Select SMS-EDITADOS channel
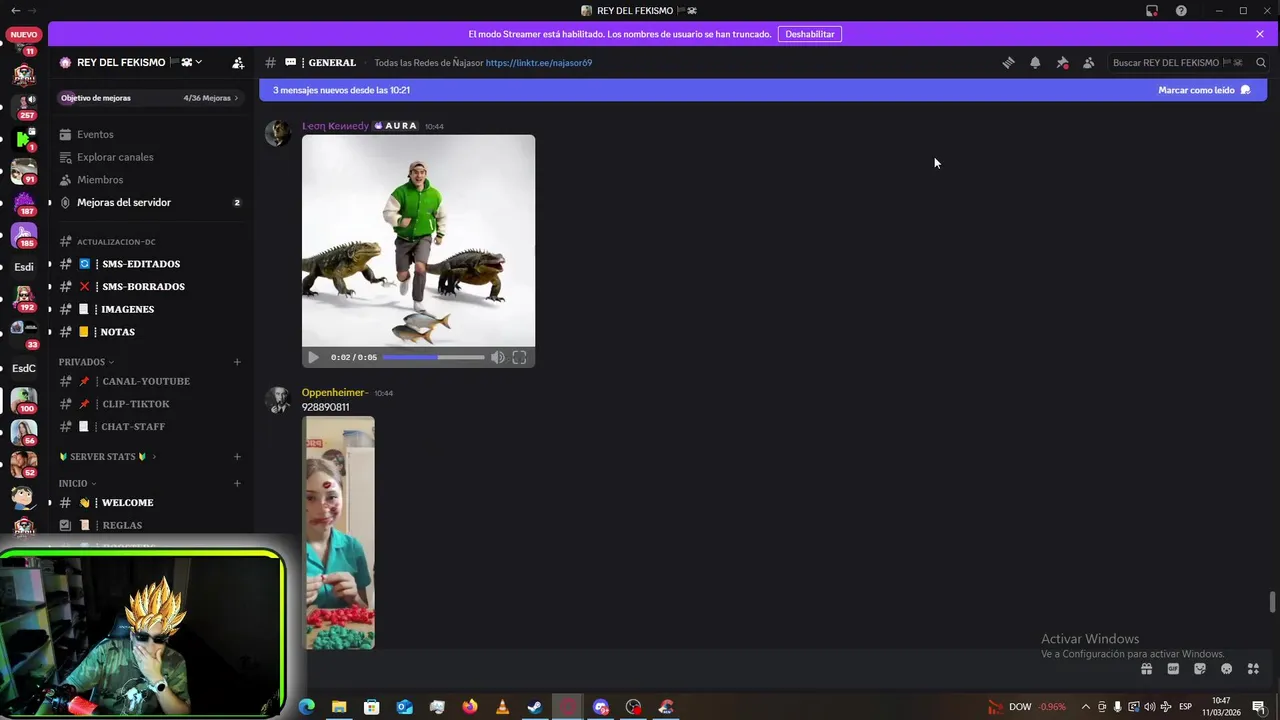 click(x=150, y=264)
